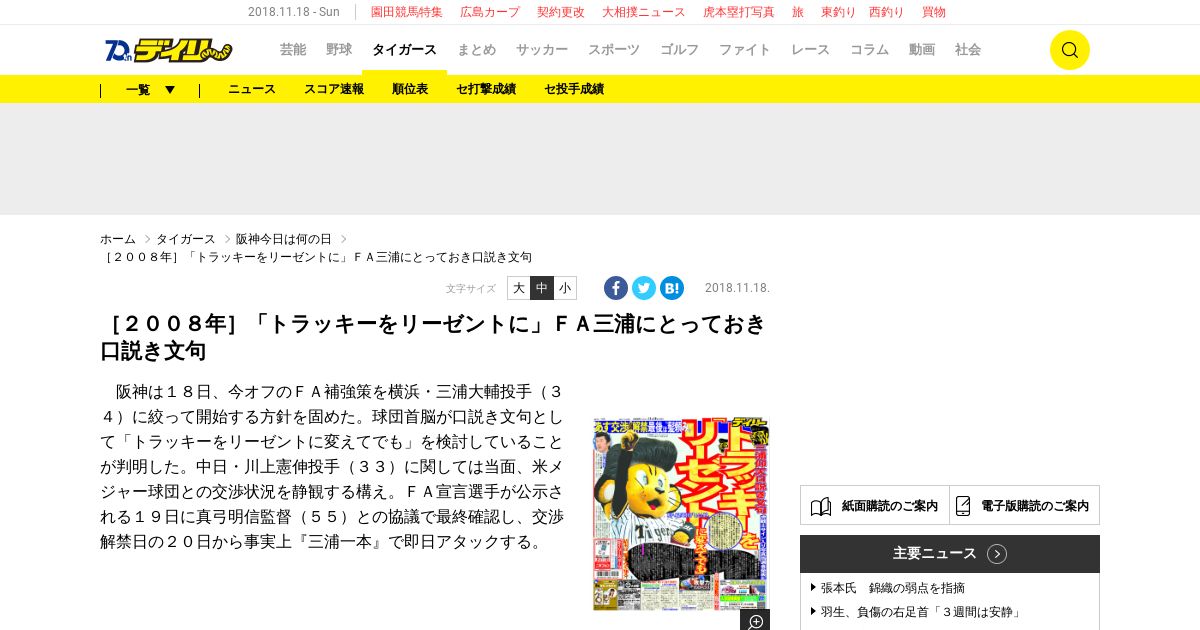Expand the 一覧 dropdown menu

(x=150, y=89)
